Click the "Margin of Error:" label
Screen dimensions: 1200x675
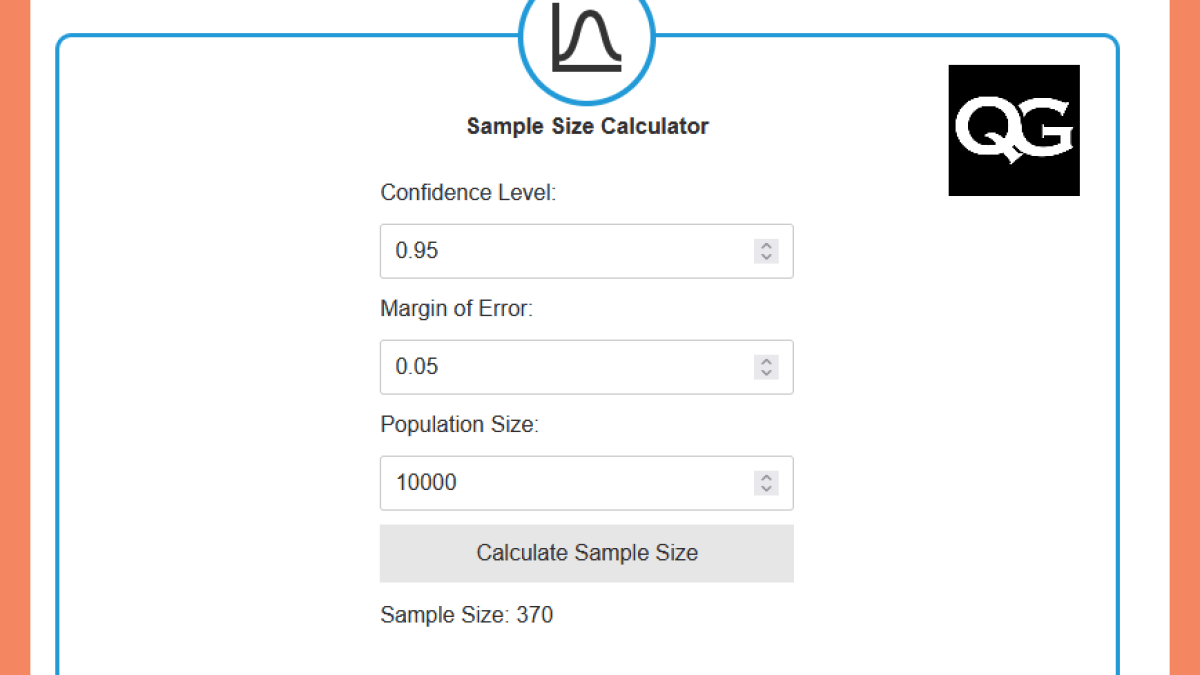tap(456, 309)
